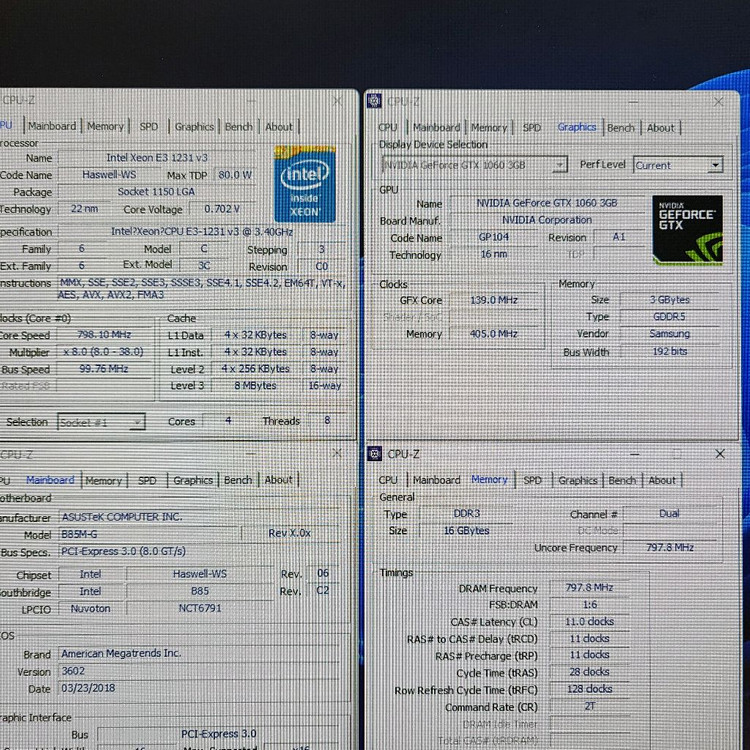Switch to SPD tab in Memory window
Image resolution: width=750 pixels, height=750 pixels.
click(532, 480)
